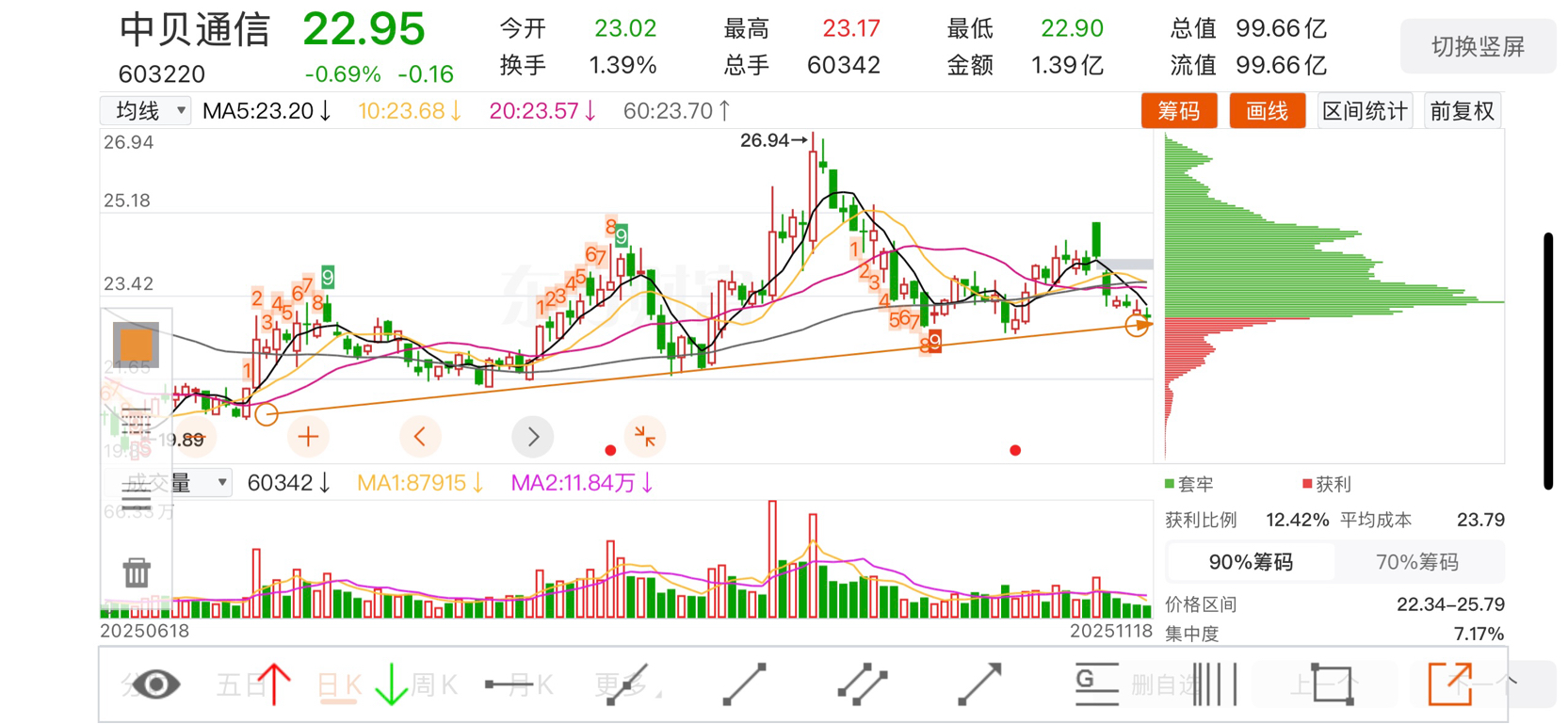The width and height of the screenshot is (1568, 724).
Task: Select the green down-arrow marker tool
Action: (x=391, y=684)
